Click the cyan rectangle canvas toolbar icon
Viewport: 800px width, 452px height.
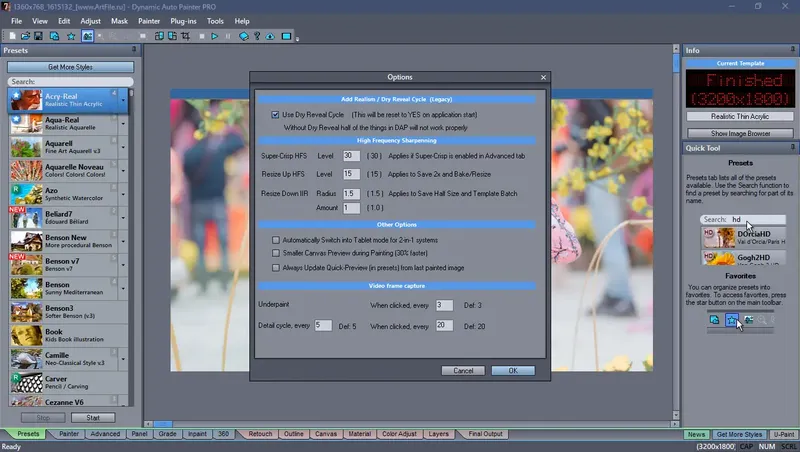point(286,36)
